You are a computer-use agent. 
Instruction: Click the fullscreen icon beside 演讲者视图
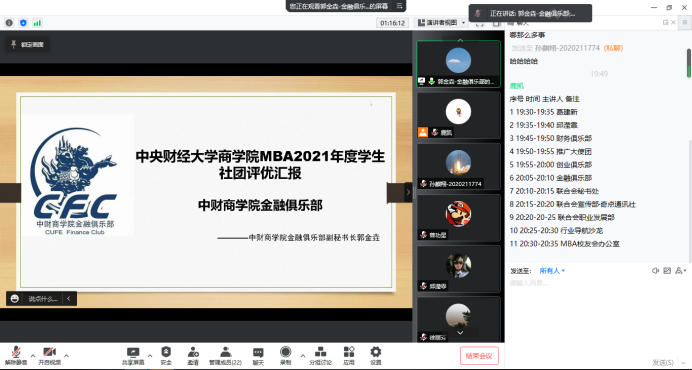(479, 23)
